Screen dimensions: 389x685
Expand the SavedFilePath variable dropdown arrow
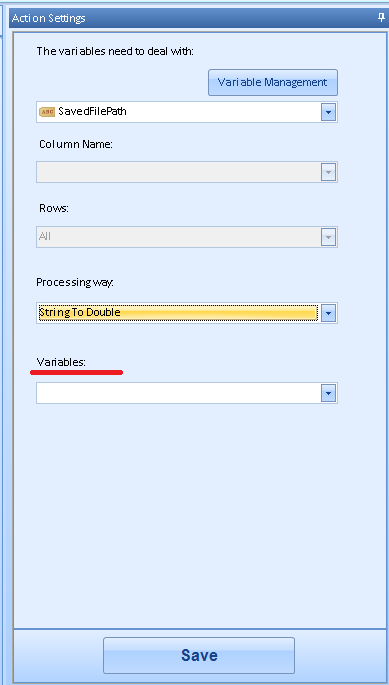328,112
